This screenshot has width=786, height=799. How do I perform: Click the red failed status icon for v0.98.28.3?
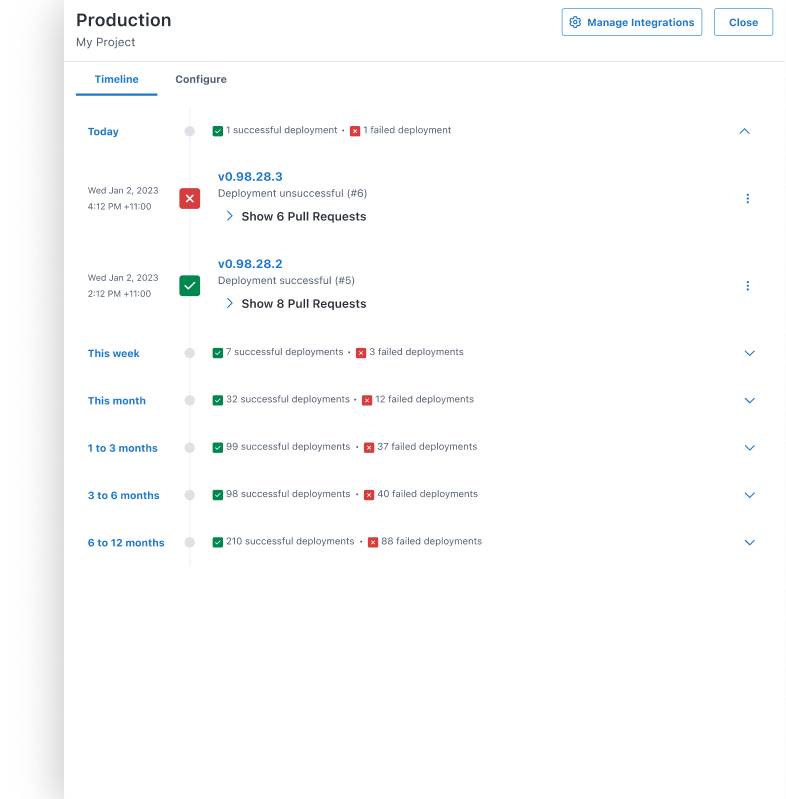click(x=190, y=199)
